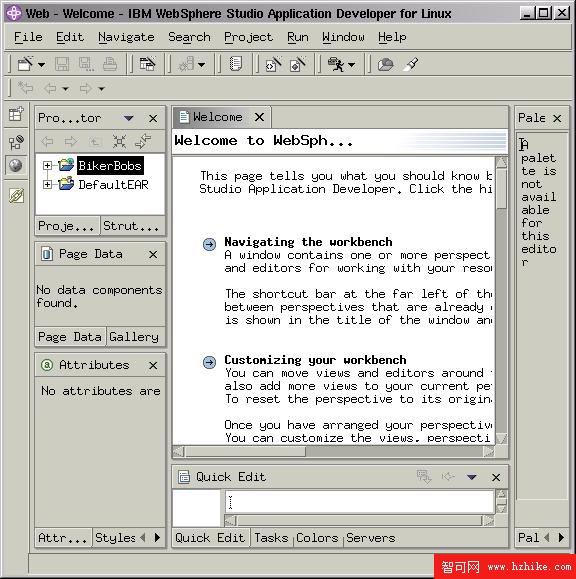The image size is (576, 579).
Task: Open the File menu
Action: (28, 37)
